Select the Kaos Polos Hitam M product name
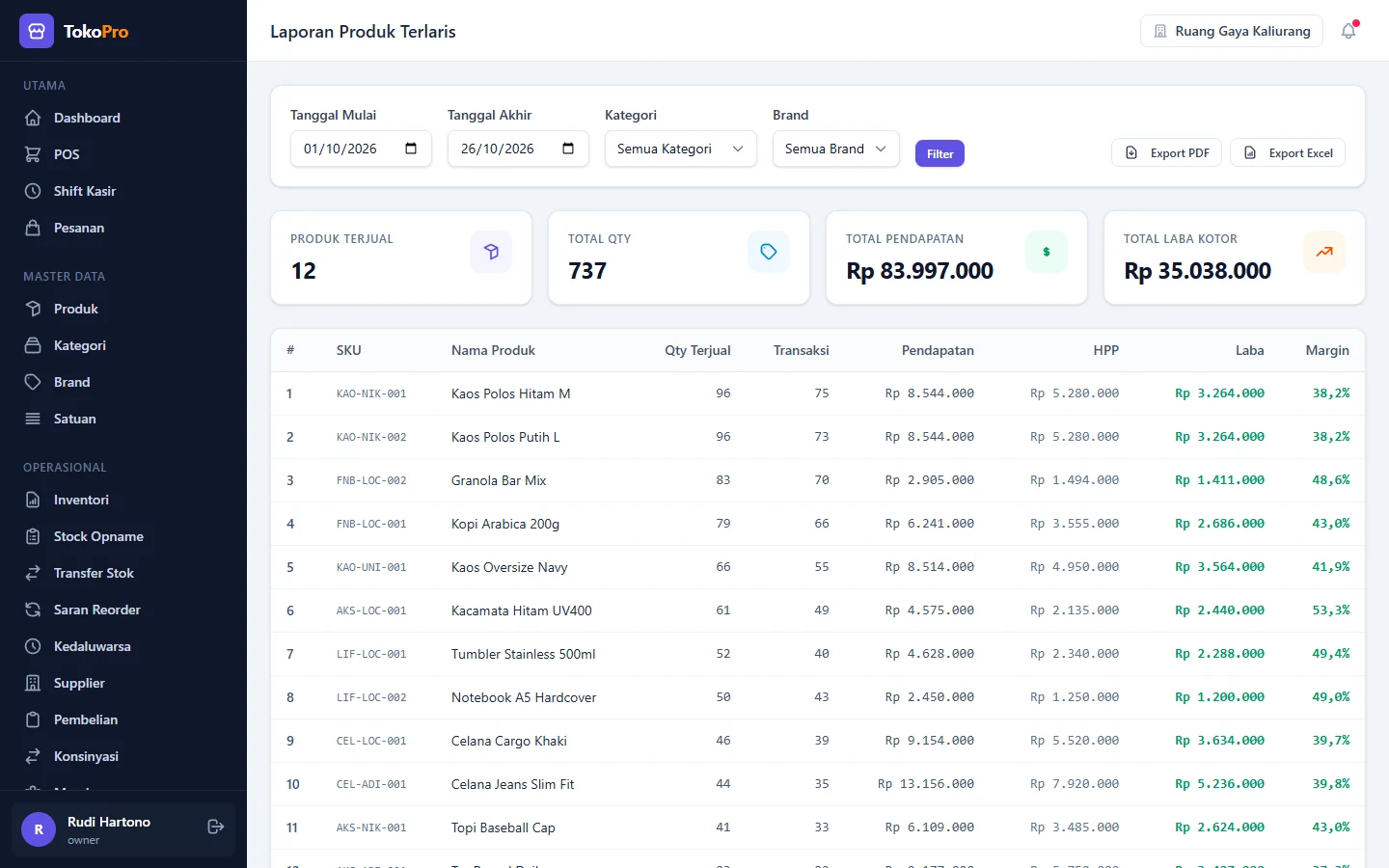The width and height of the screenshot is (1389, 868). (511, 393)
